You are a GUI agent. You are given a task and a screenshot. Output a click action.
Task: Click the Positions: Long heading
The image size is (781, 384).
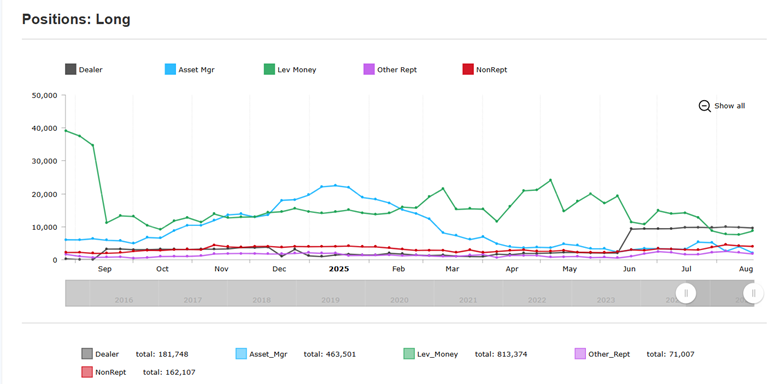click(x=76, y=19)
